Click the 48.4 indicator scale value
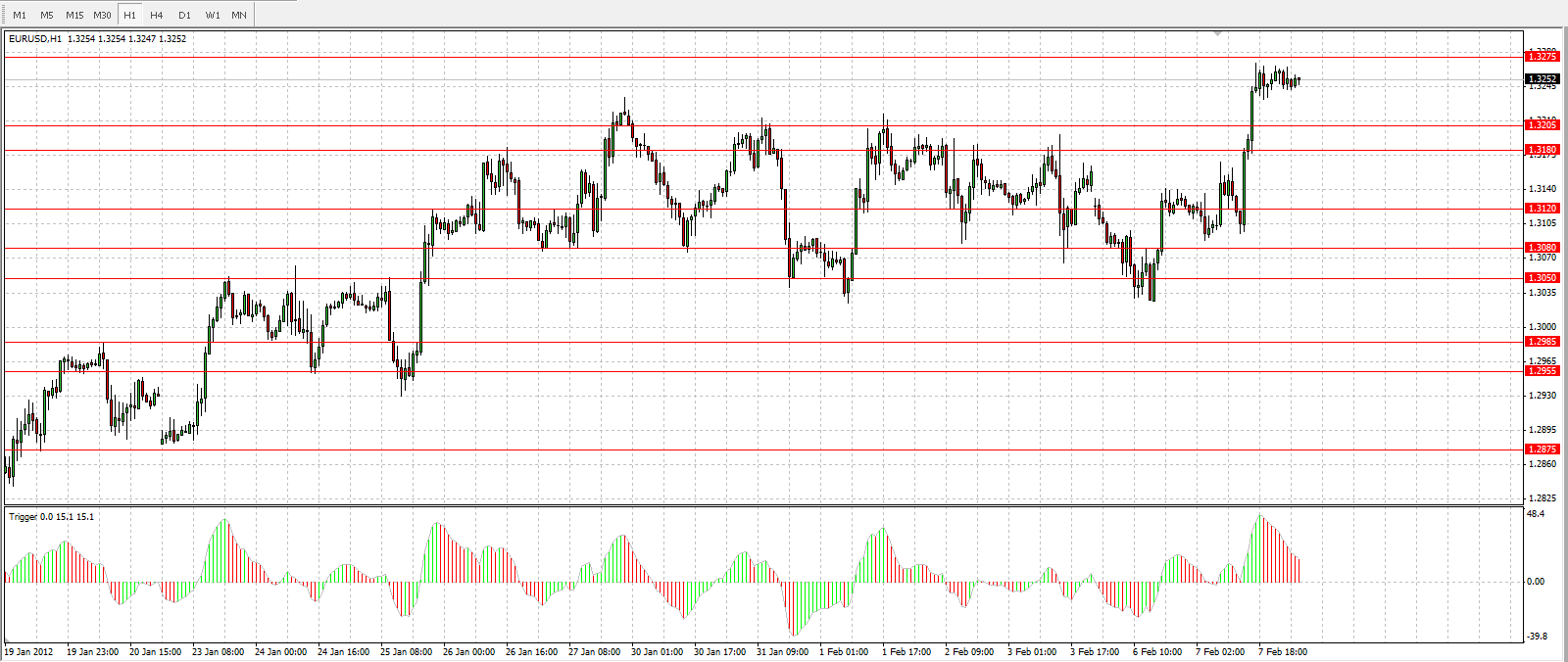 click(x=1536, y=514)
